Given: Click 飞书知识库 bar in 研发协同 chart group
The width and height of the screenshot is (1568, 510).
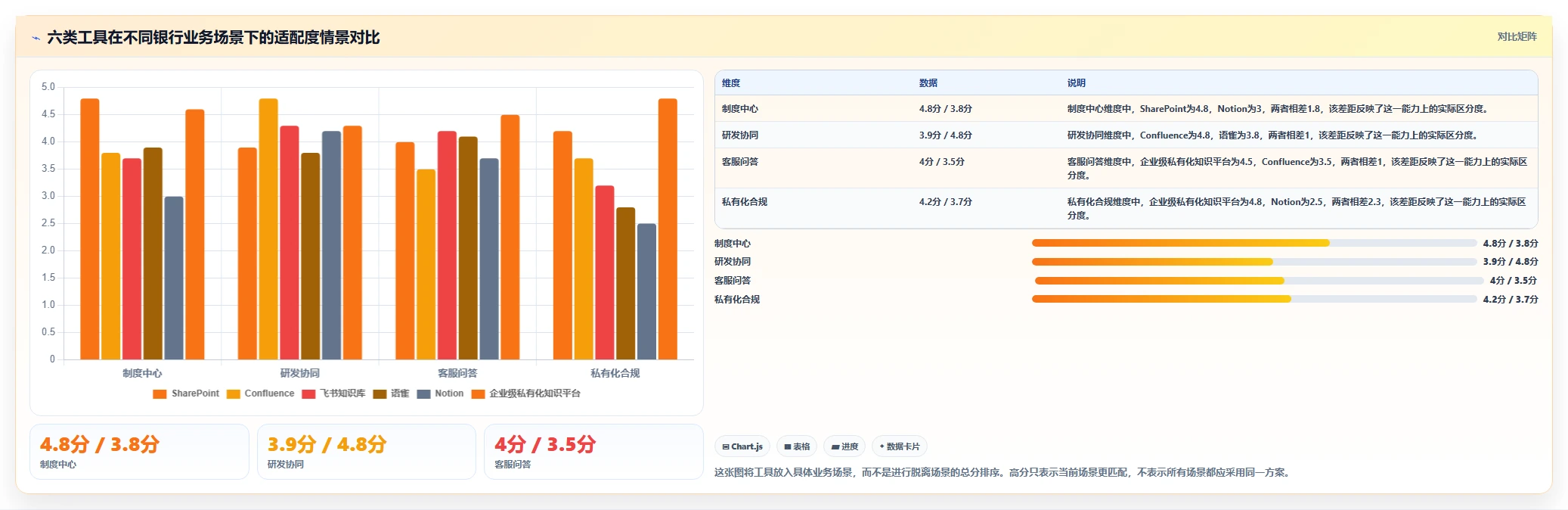Looking at the screenshot, I should (x=290, y=243).
